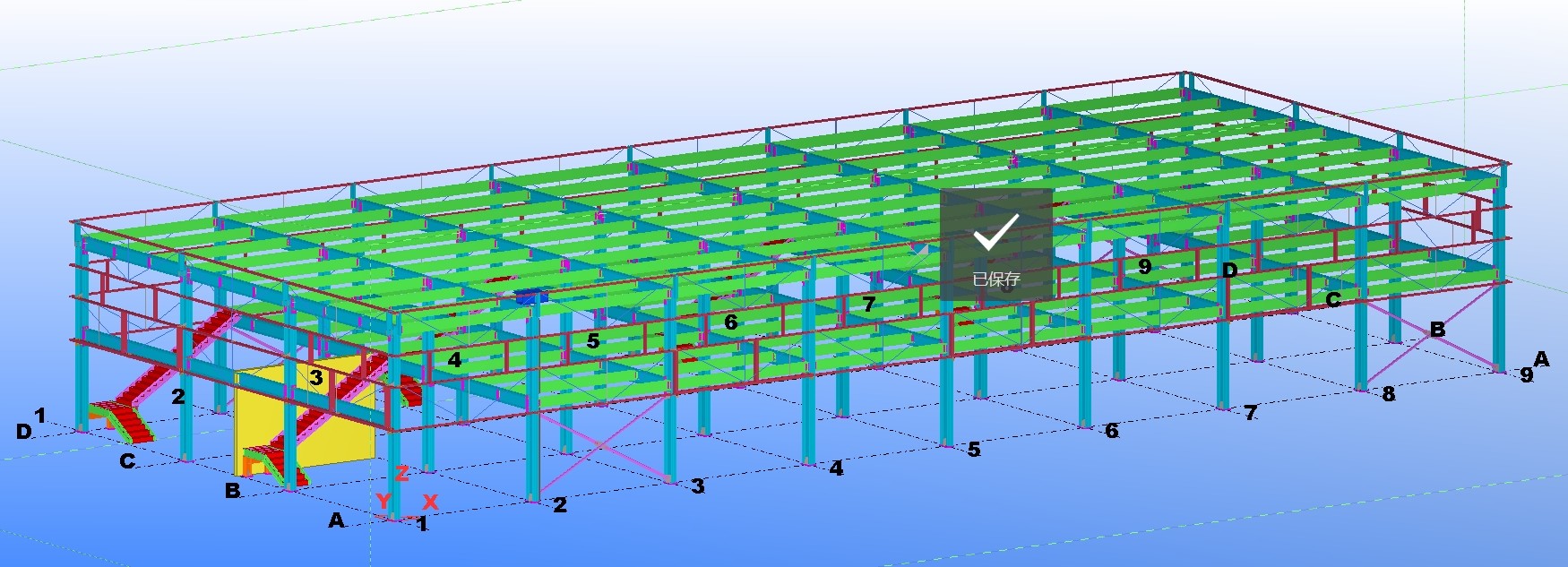Viewport: 1568px width, 567px height.
Task: Click grid label 8 on the ground
Action: [x=1388, y=394]
